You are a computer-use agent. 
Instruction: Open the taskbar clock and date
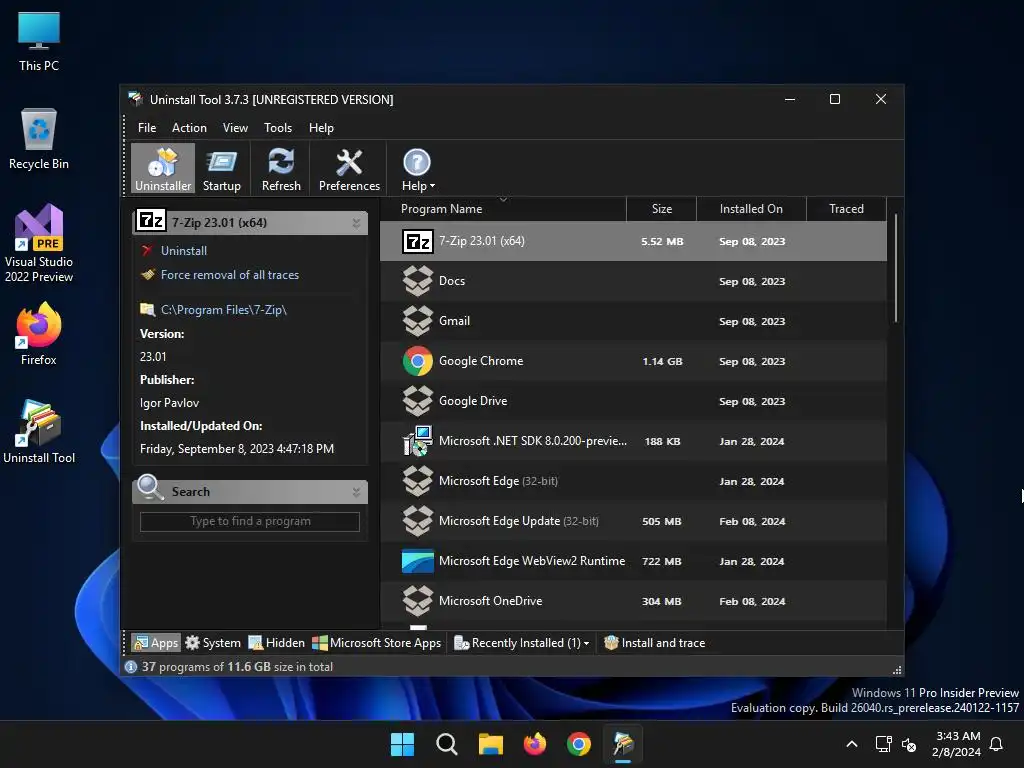pyautogui.click(x=956, y=744)
